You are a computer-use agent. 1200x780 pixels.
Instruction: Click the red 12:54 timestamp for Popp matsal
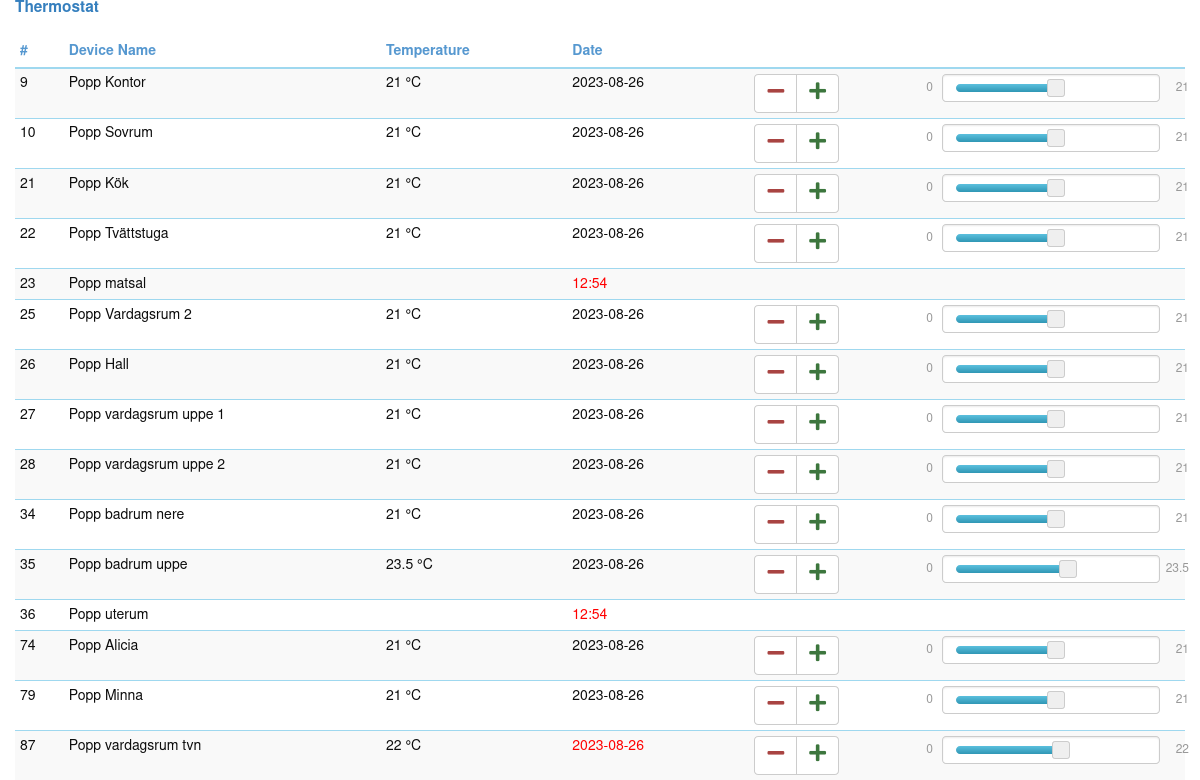(x=590, y=283)
